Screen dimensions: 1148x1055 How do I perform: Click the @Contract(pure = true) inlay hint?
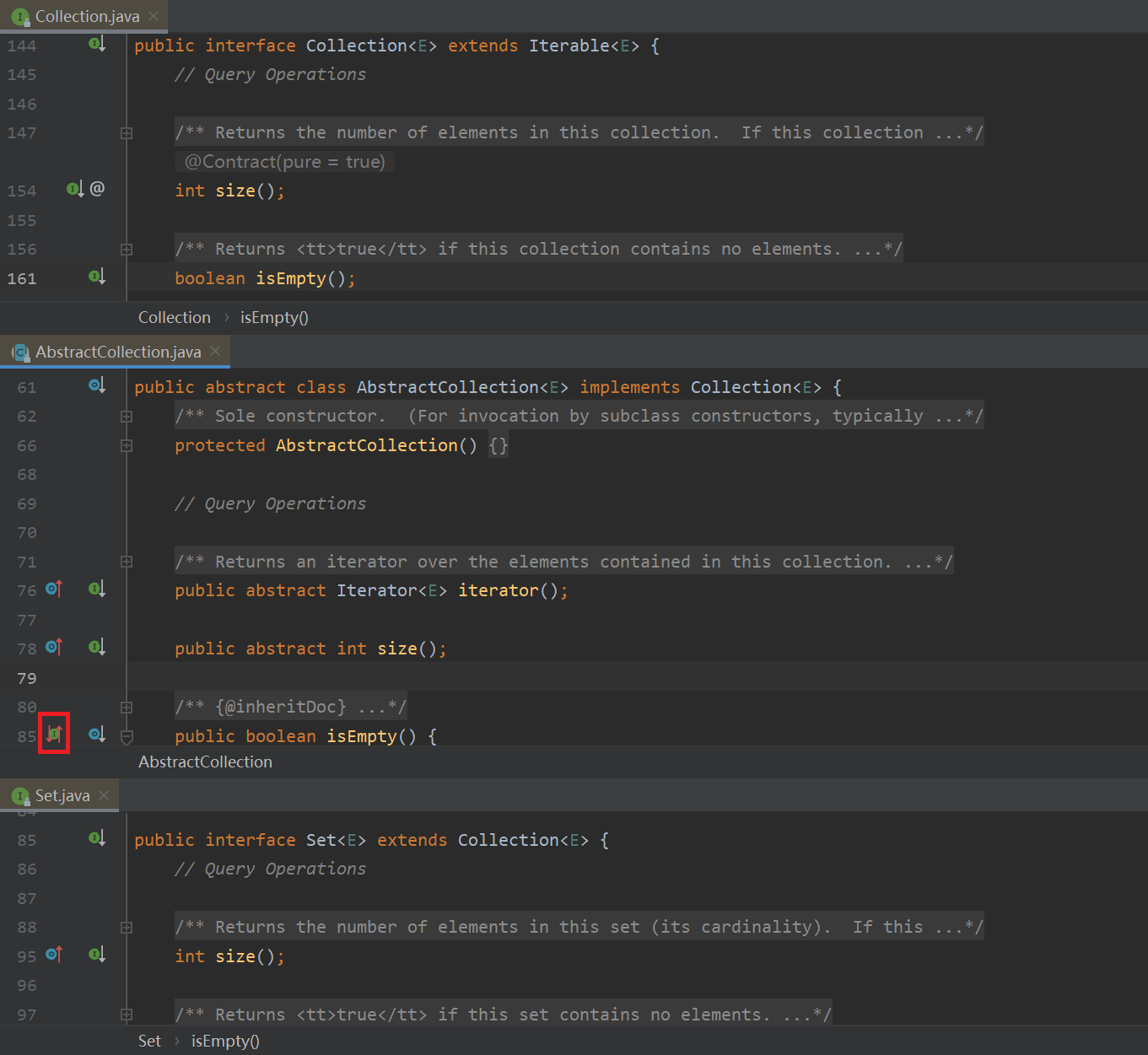click(x=285, y=162)
